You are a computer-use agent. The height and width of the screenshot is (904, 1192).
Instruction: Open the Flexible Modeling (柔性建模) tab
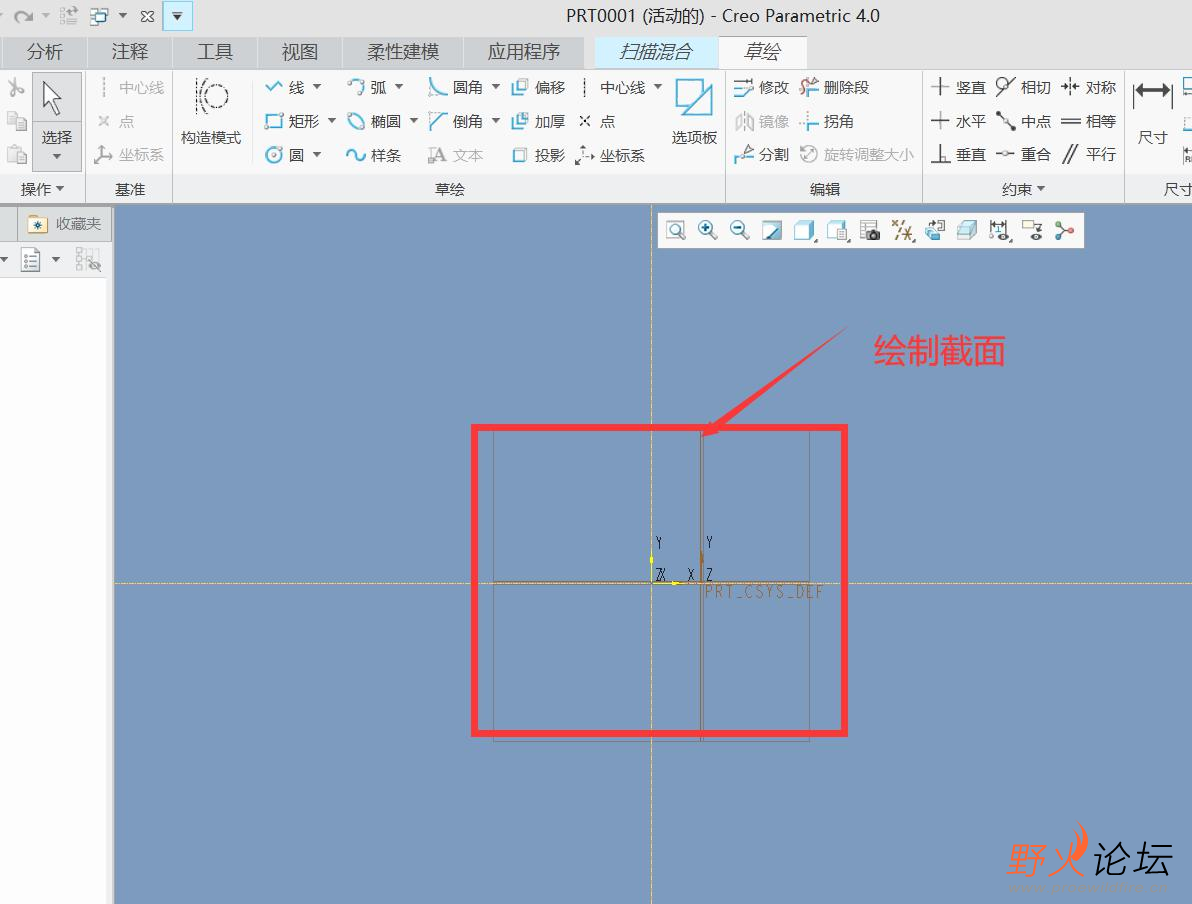(403, 52)
